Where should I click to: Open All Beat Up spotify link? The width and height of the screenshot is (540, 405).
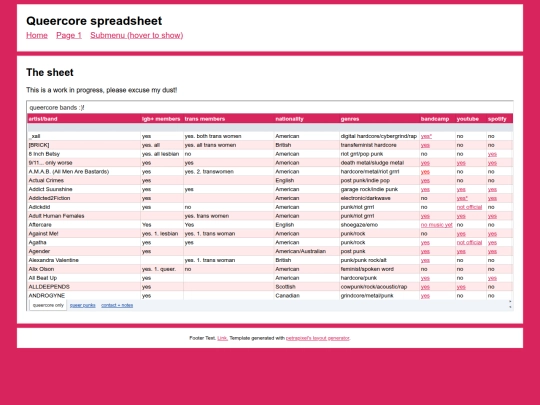tap(492, 278)
